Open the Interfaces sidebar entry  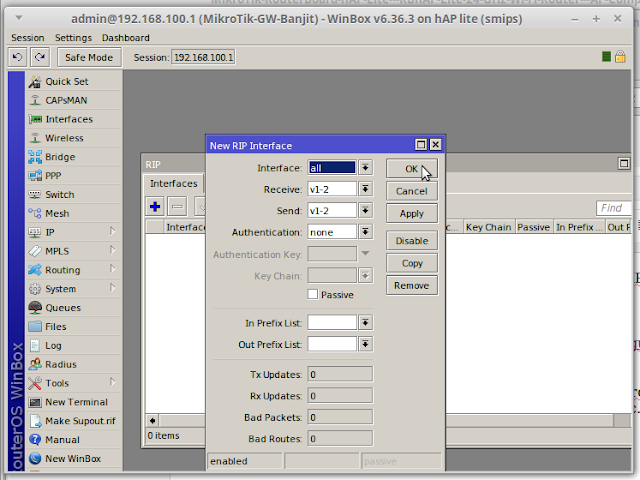[x=74, y=119]
